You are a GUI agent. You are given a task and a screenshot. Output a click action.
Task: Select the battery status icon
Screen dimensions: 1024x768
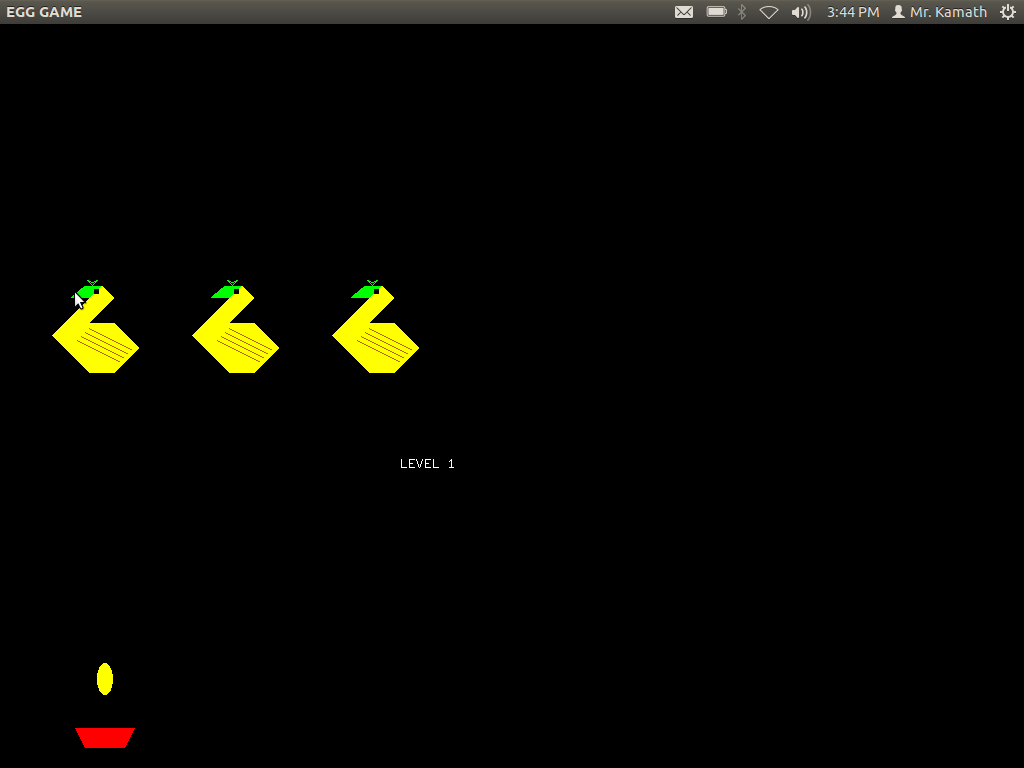tap(716, 11)
